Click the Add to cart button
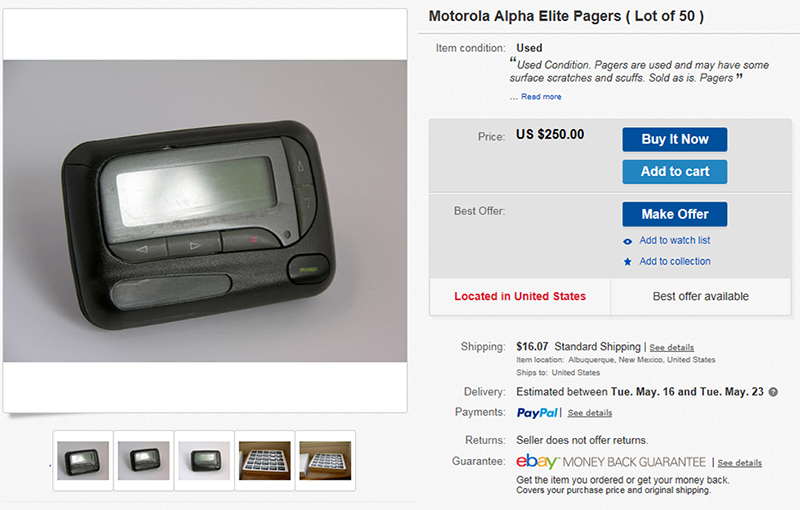The height and width of the screenshot is (510, 800). 674,172
